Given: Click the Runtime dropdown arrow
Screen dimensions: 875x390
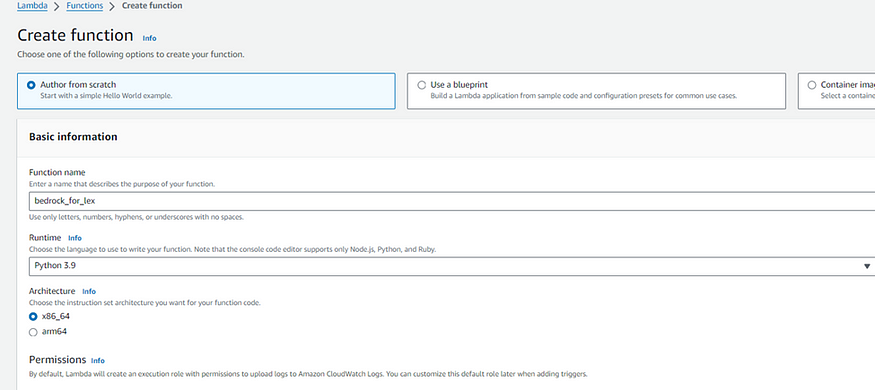Looking at the screenshot, I should tap(867, 266).
